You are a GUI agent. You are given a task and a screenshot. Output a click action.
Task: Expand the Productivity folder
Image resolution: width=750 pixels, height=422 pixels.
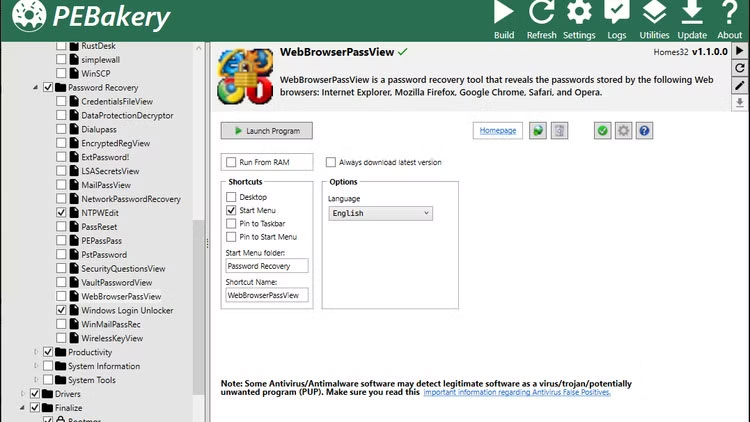[35, 352]
